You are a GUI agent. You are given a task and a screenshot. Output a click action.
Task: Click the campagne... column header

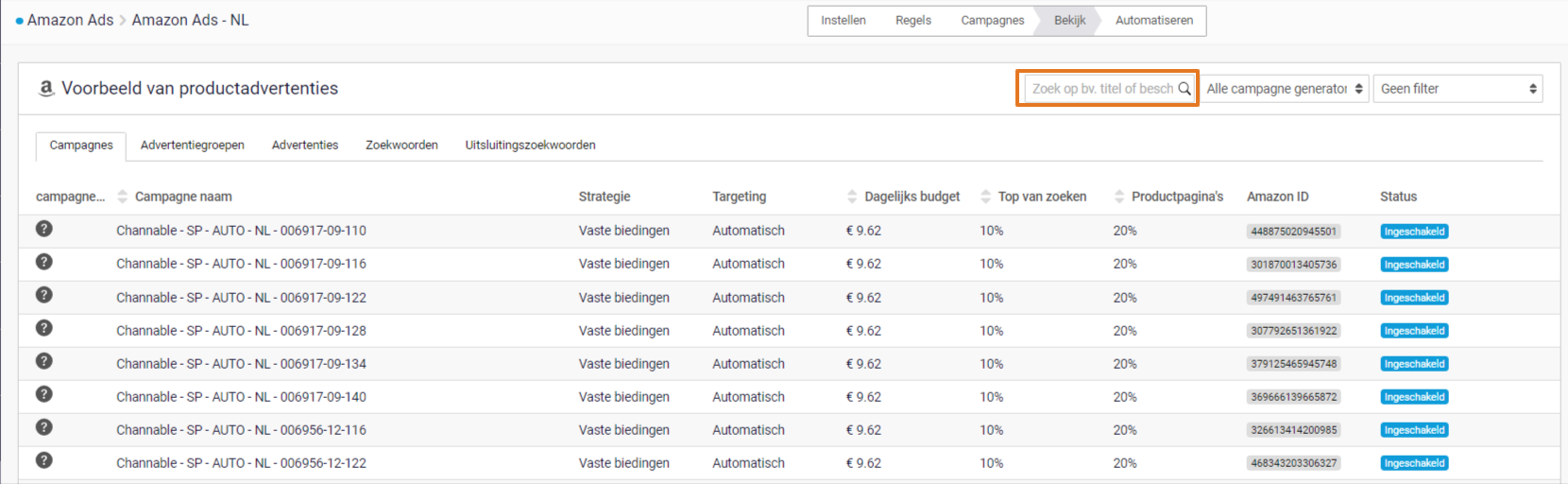tap(71, 197)
